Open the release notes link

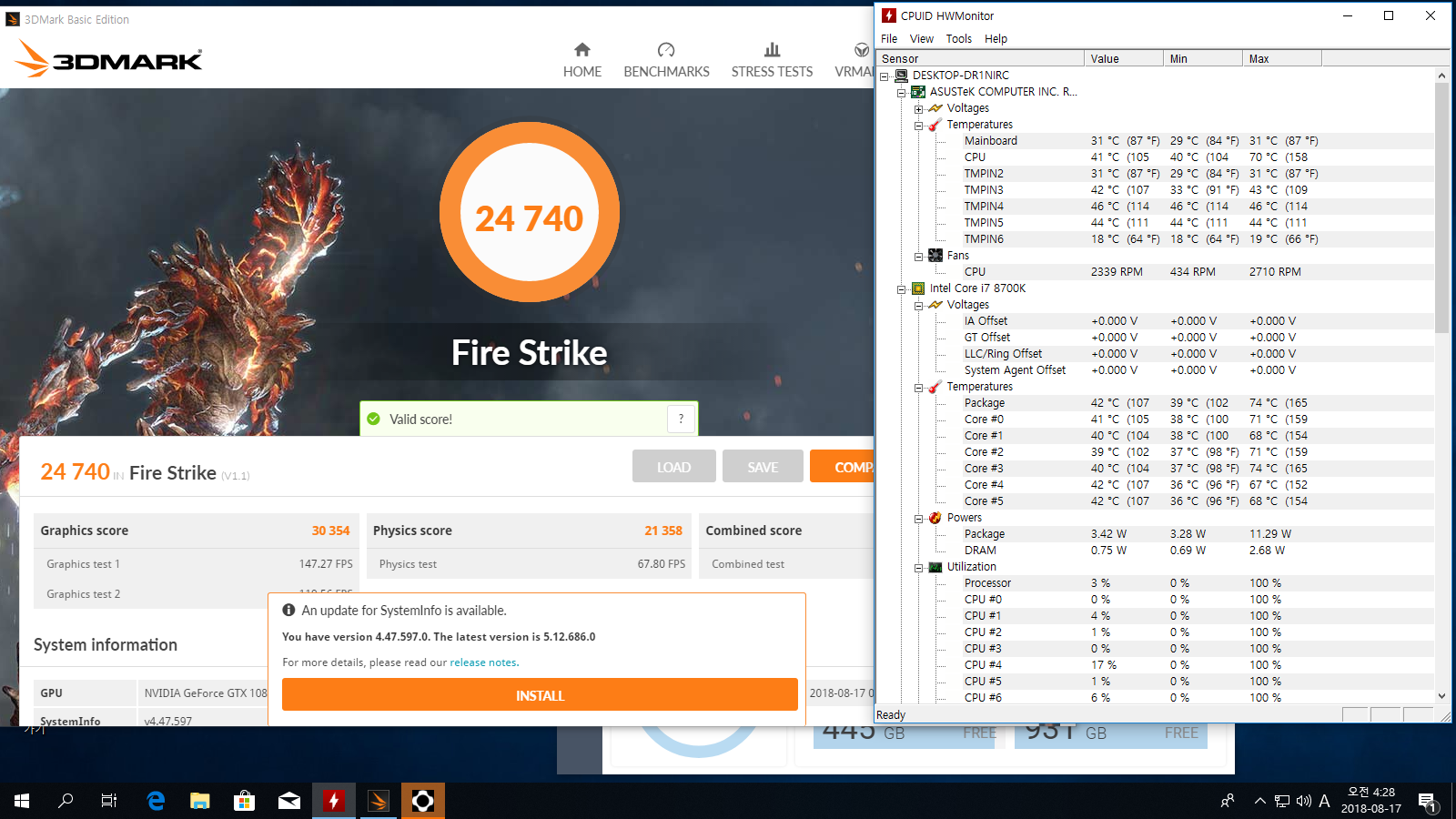point(484,662)
